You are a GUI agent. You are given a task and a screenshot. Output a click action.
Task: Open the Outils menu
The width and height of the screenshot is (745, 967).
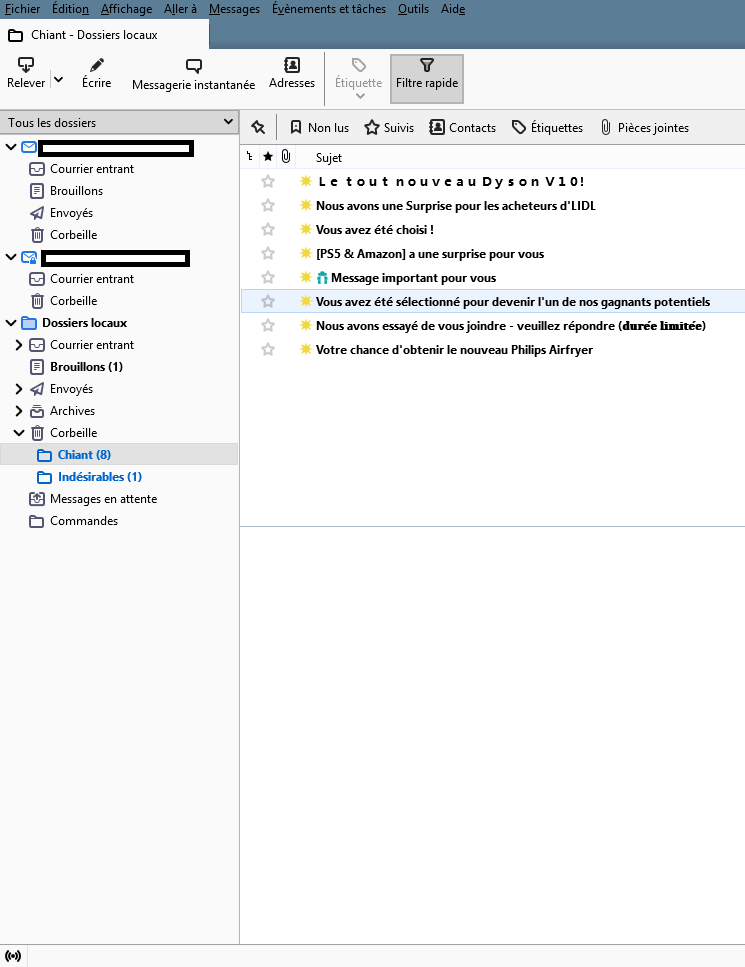click(415, 9)
